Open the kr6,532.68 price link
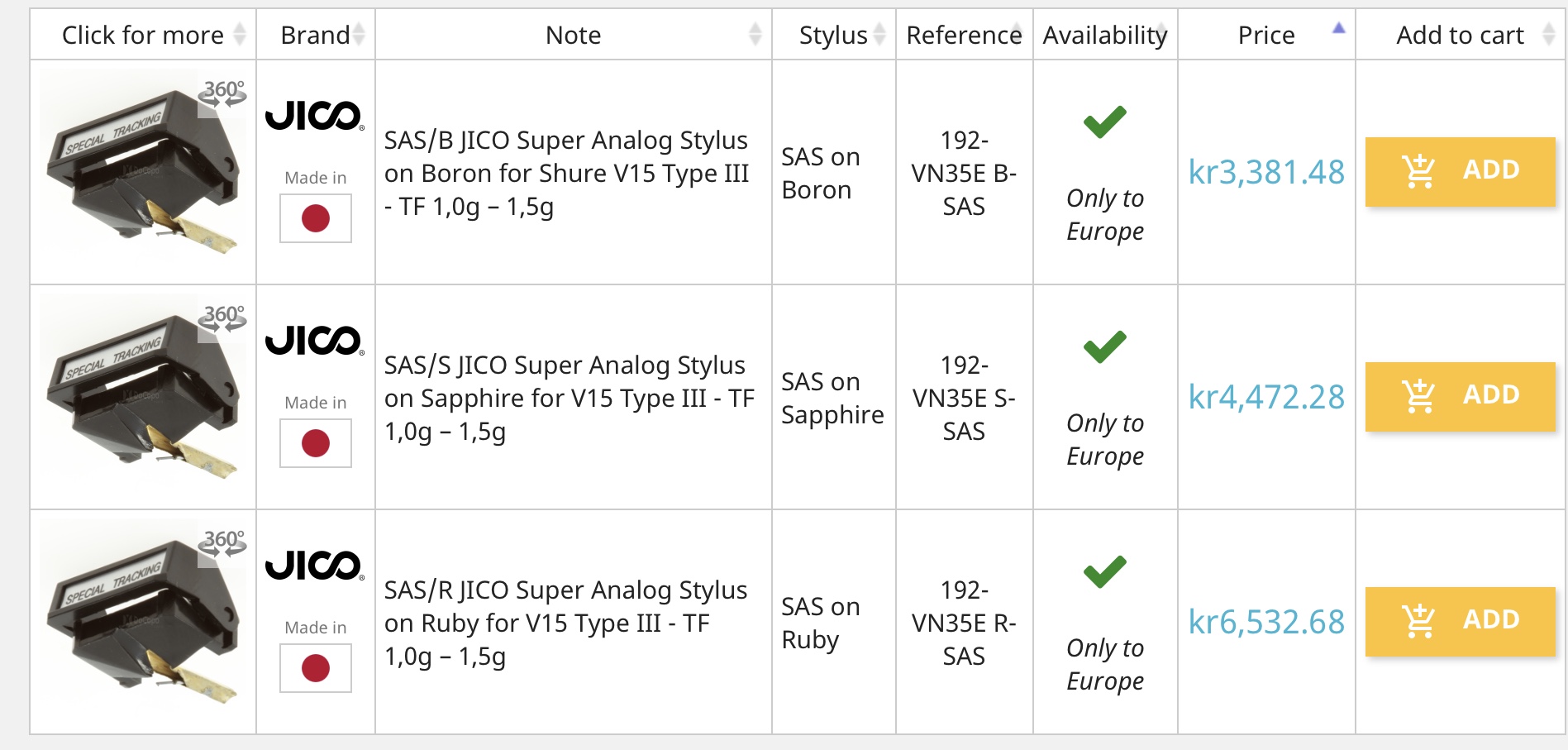This screenshot has height=750, width=1568. pyautogui.click(x=1265, y=622)
